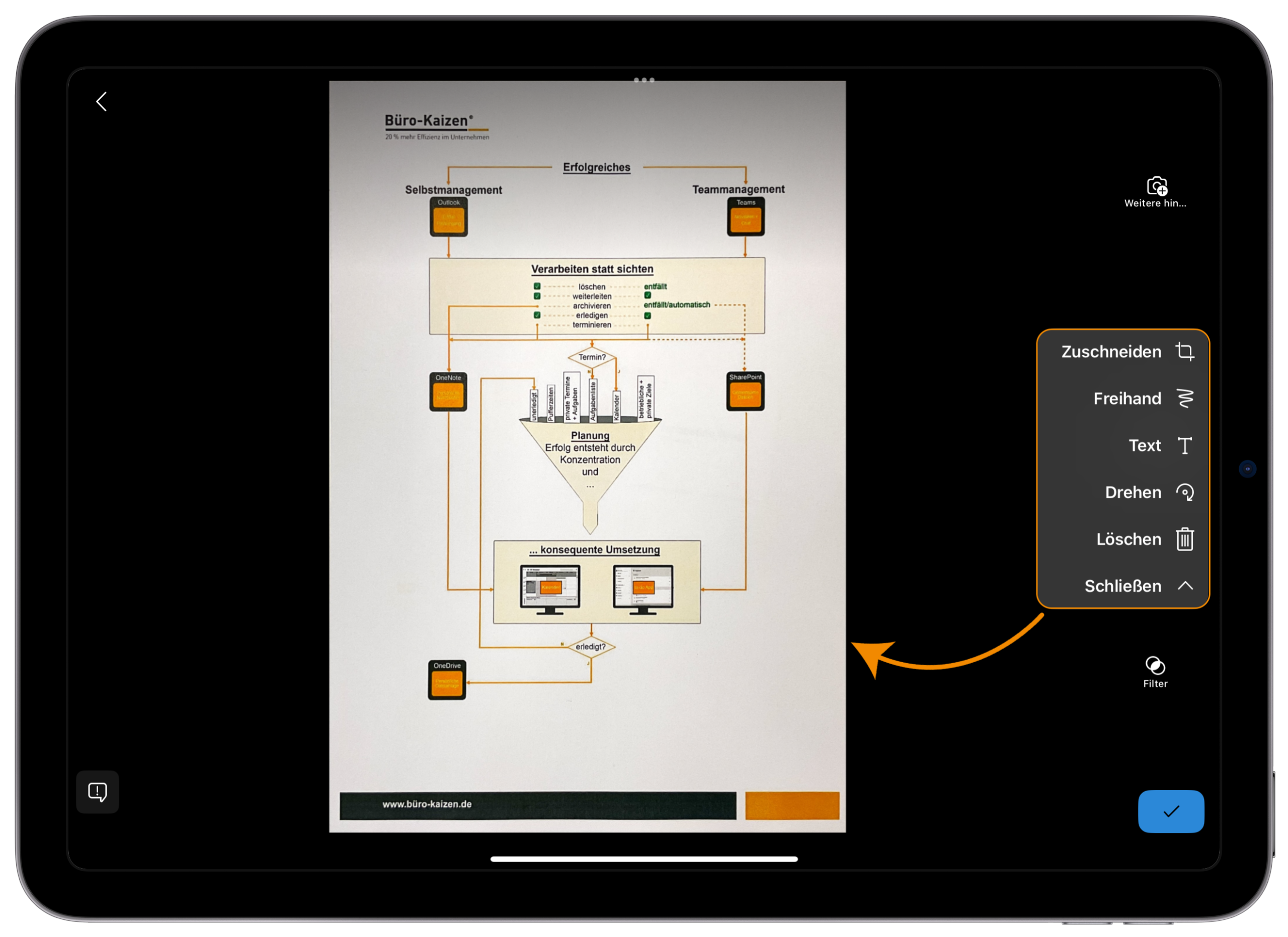Open the three dots menu at top
Screen dimensions: 1288x937
click(x=644, y=80)
